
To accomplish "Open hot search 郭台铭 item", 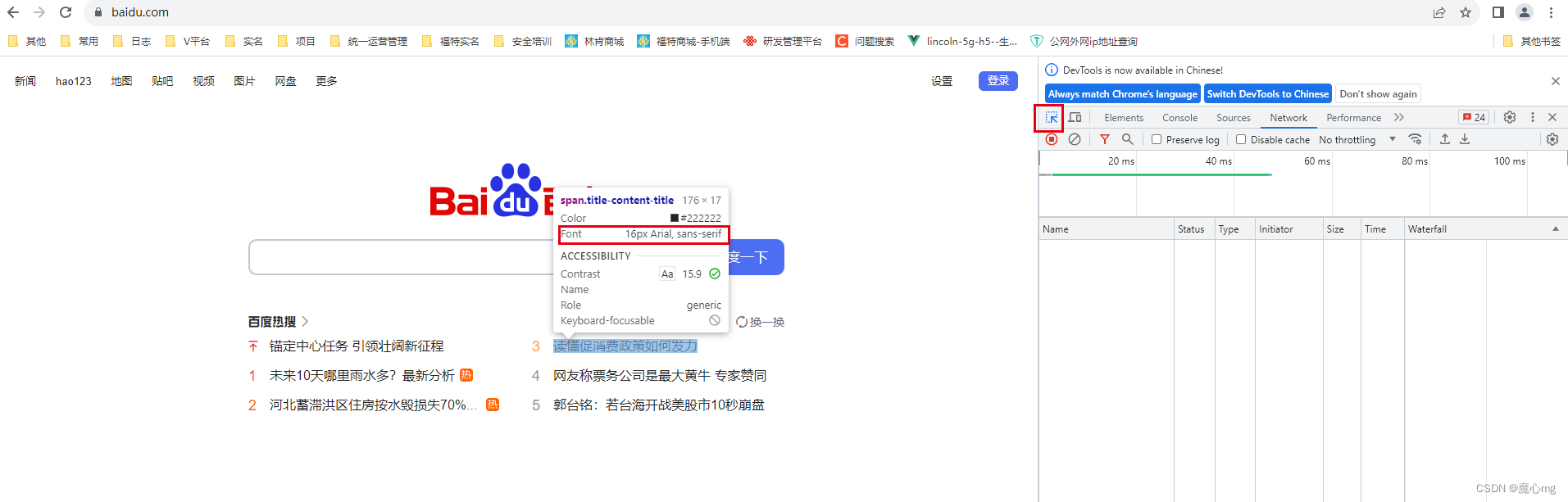I will tap(659, 405).
